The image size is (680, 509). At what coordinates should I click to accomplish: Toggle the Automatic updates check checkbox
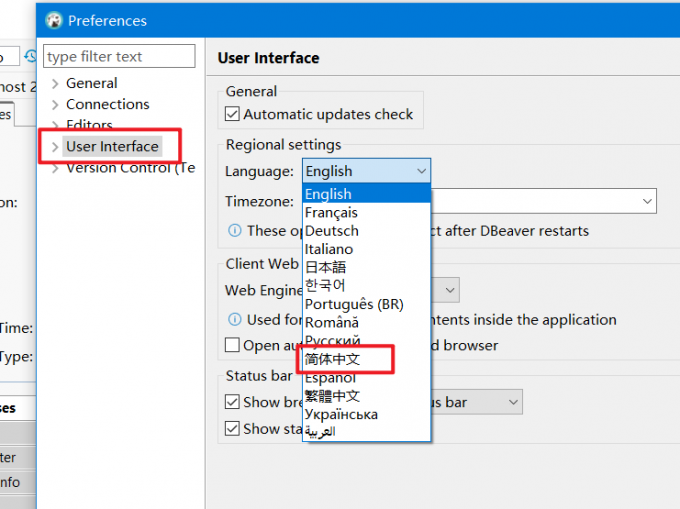[233, 115]
